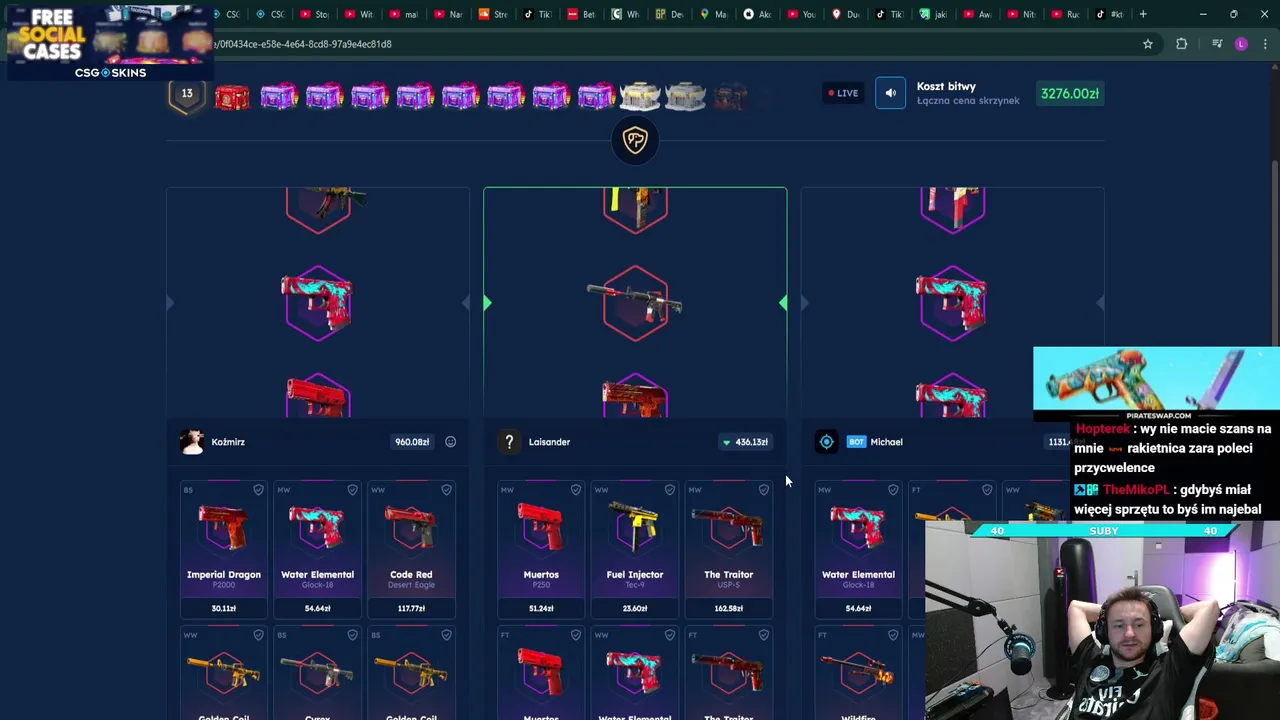
Task: Click the Muertos P250 card priced 51.24zł
Action: [x=540, y=550]
